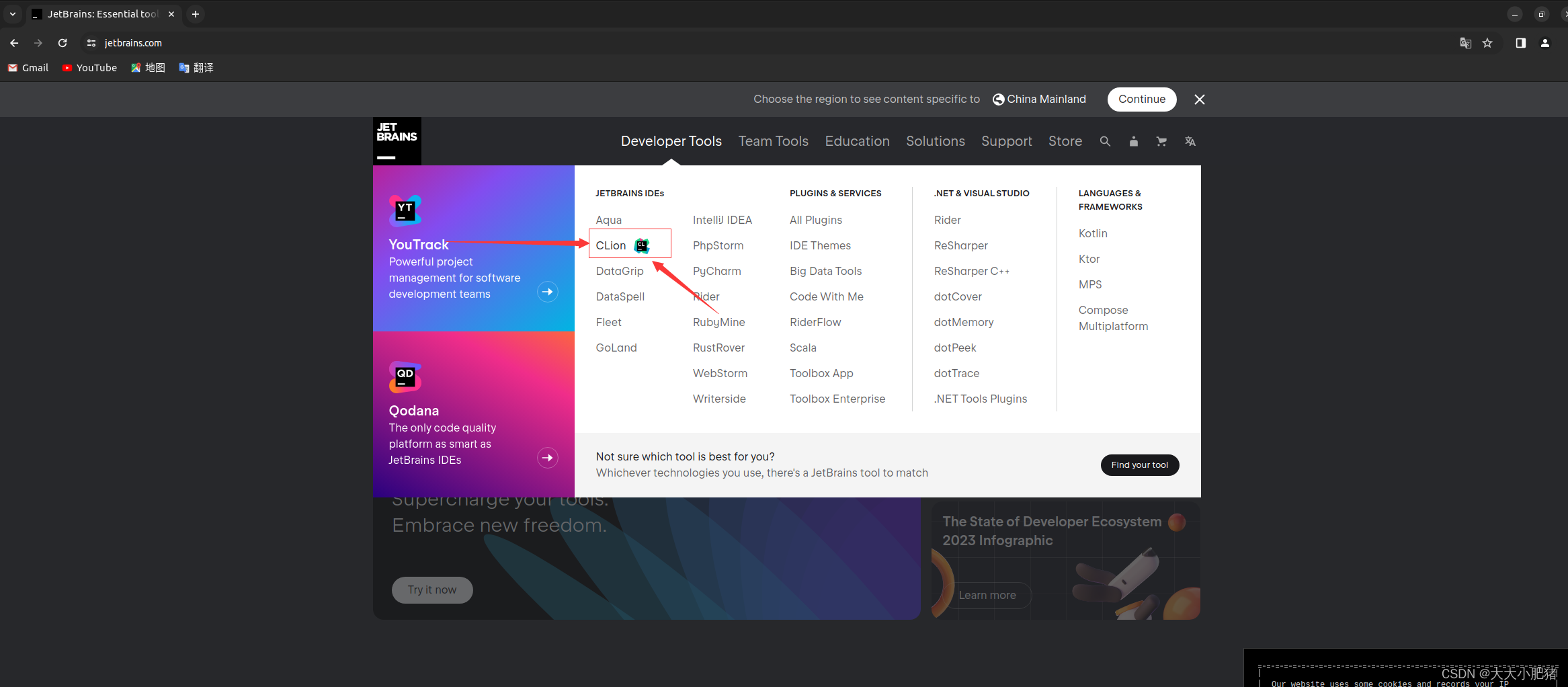Open the Solutions menu
This screenshot has height=687, width=1568.
936,141
